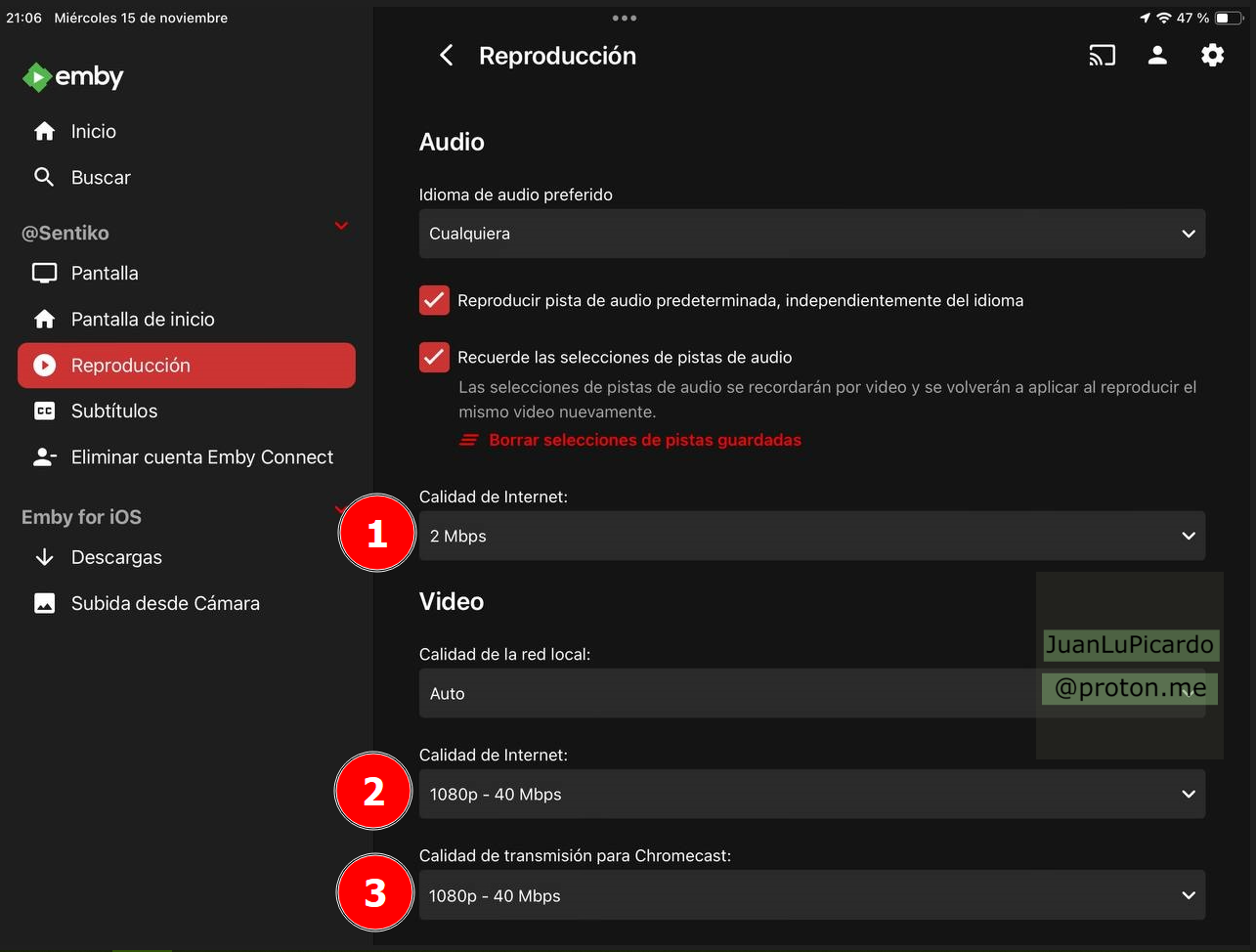The height and width of the screenshot is (952, 1256).
Task: Go to Subtítulos settings
Action: [113, 411]
